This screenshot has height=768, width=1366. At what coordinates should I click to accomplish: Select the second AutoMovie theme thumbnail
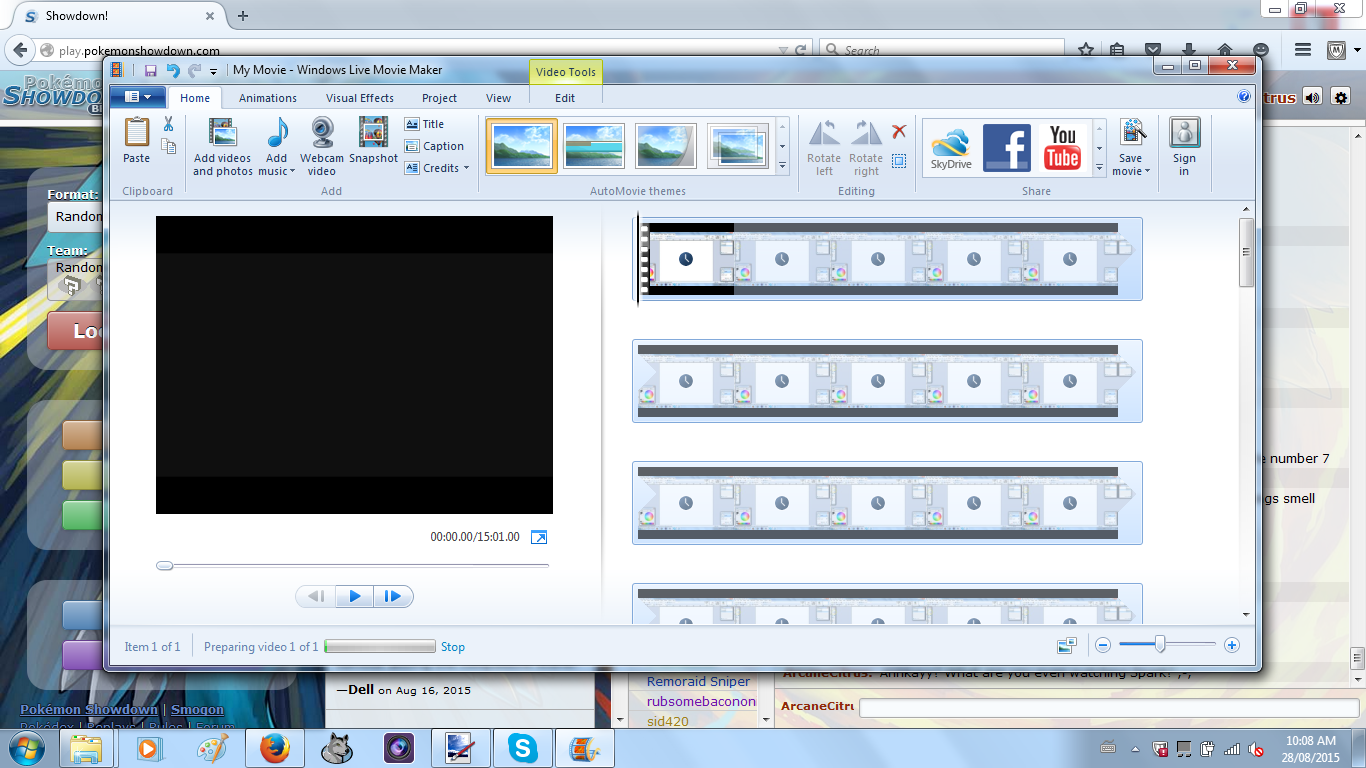pos(594,146)
